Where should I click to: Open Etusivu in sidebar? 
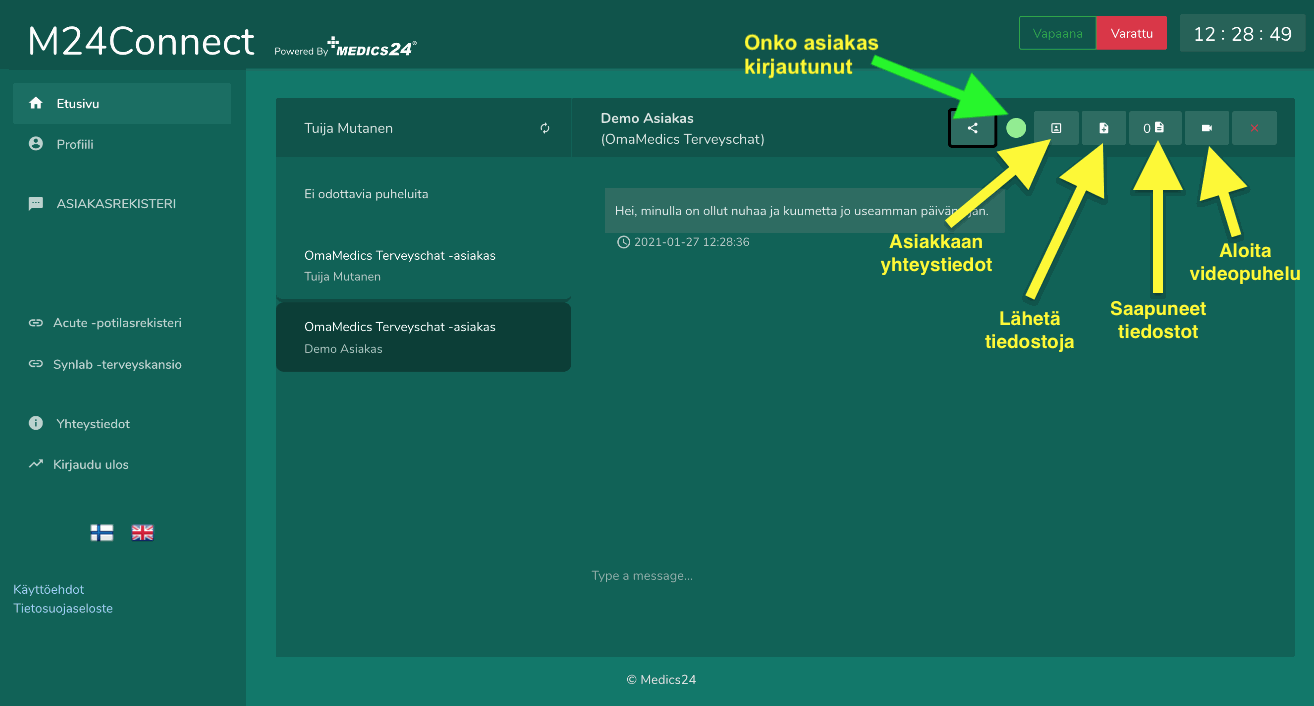click(x=122, y=103)
